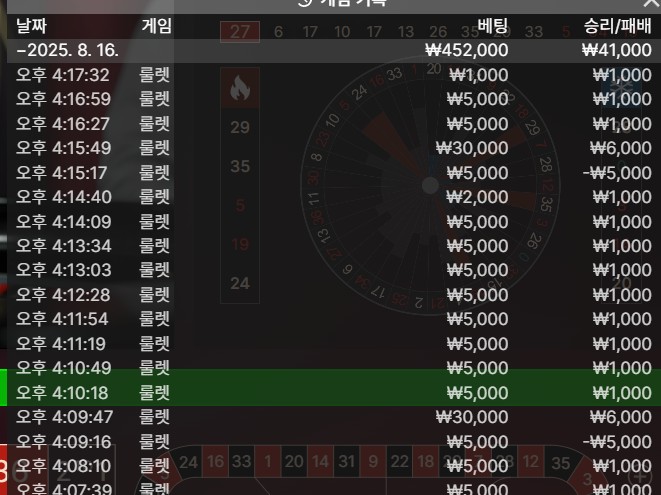
Task: Click the 오후 4:09:16 row showing -₩5,000
Action: coord(333,441)
